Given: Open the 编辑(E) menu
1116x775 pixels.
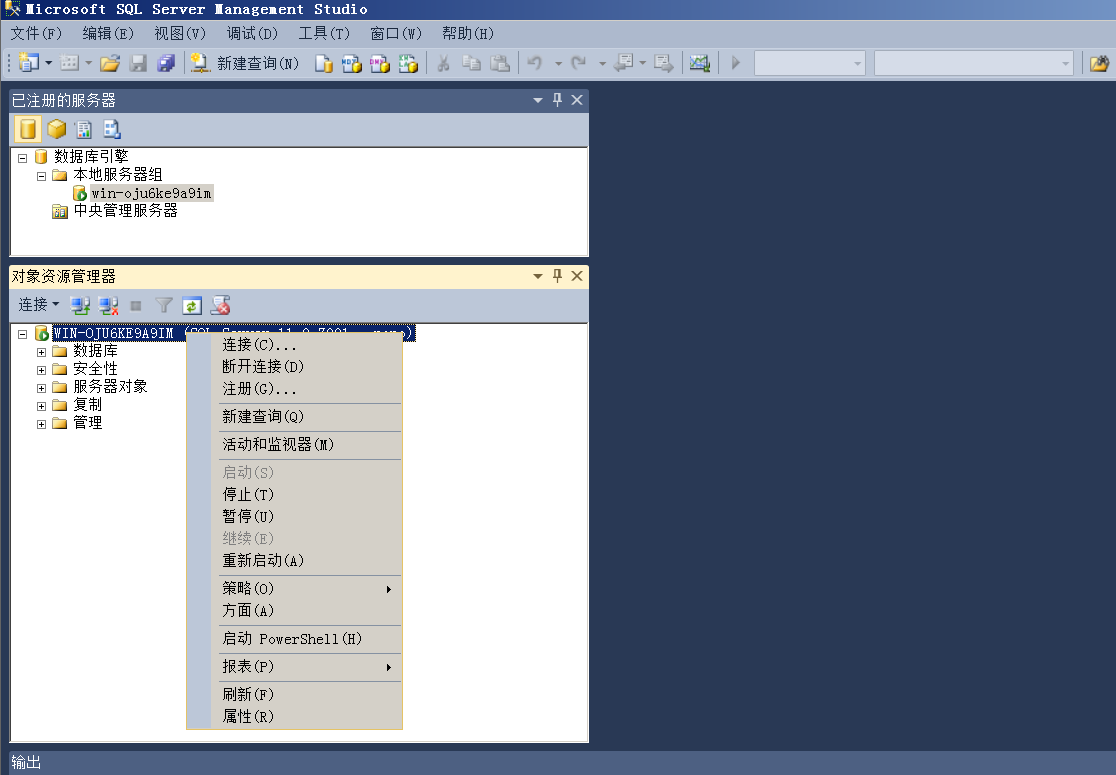Looking at the screenshot, I should tap(107, 33).
